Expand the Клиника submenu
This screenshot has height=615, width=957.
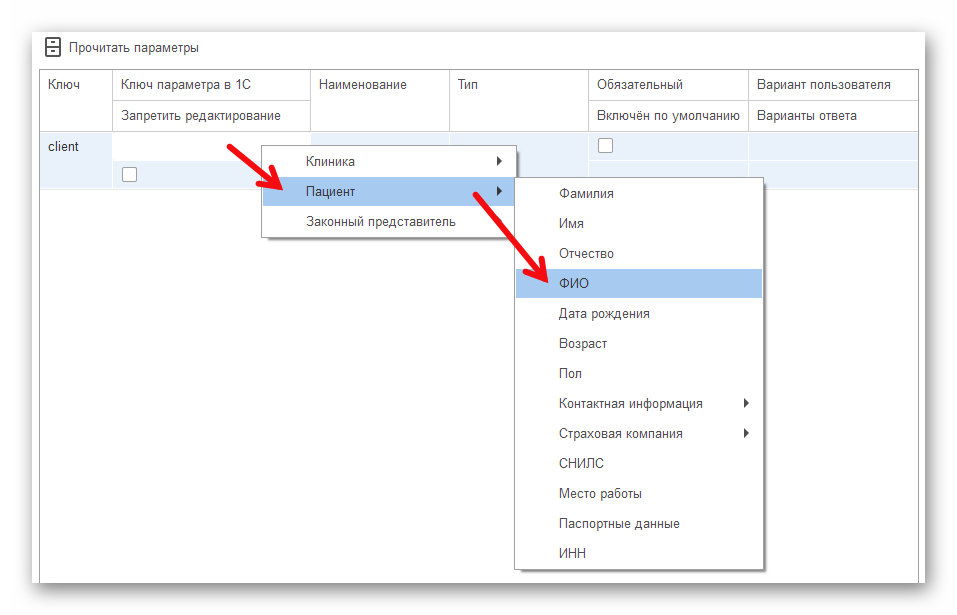(388, 161)
